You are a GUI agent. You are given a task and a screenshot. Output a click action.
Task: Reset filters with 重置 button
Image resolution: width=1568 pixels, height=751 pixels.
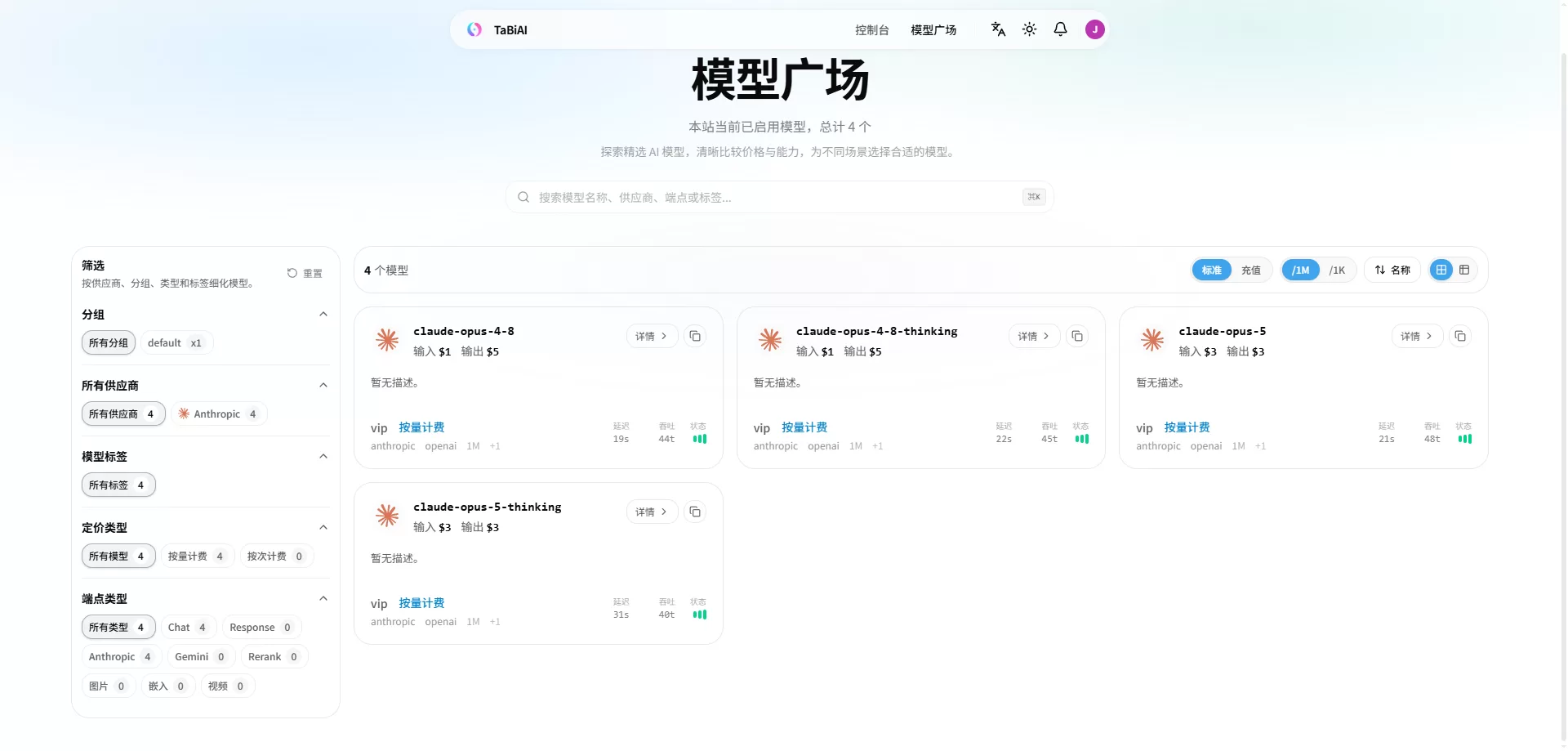pos(305,273)
